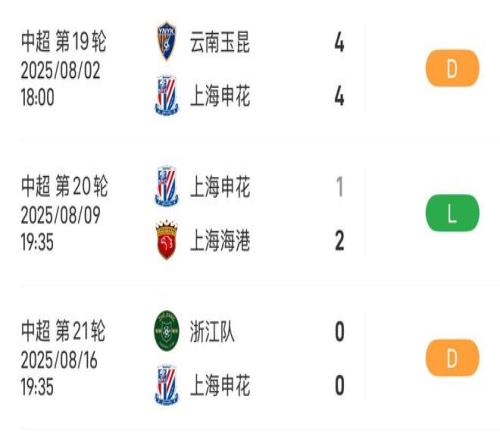500x440 pixels.
Task: Open 上海申花 name in round 20 match
Action: (x=220, y=187)
